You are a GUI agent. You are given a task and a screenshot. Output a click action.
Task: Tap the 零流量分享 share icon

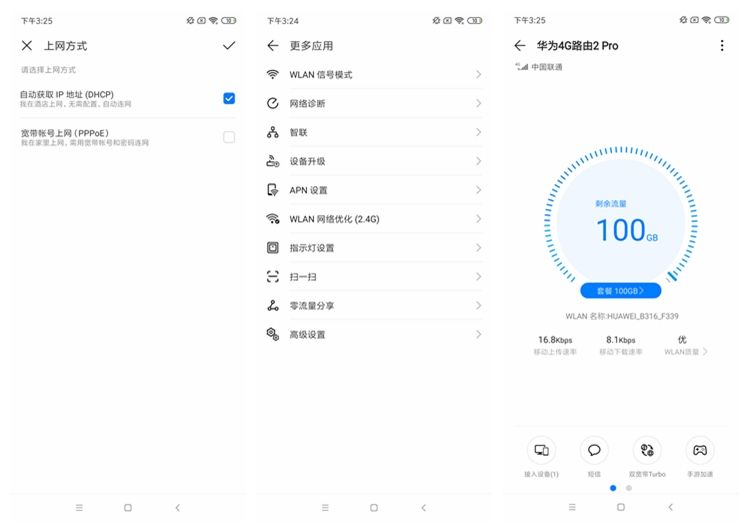pos(273,306)
